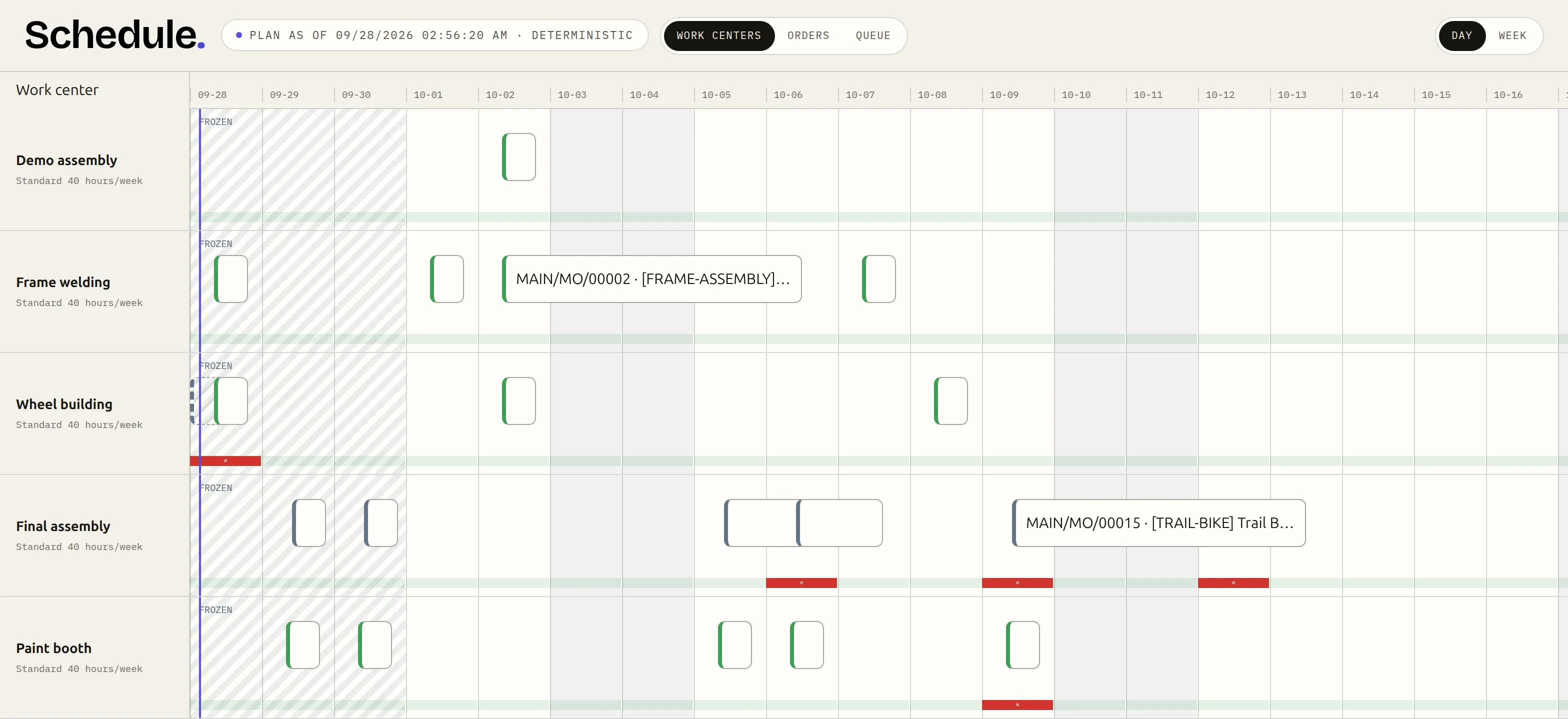Click the Wheel building work center label
This screenshot has height=719, width=1568.
coord(64,404)
